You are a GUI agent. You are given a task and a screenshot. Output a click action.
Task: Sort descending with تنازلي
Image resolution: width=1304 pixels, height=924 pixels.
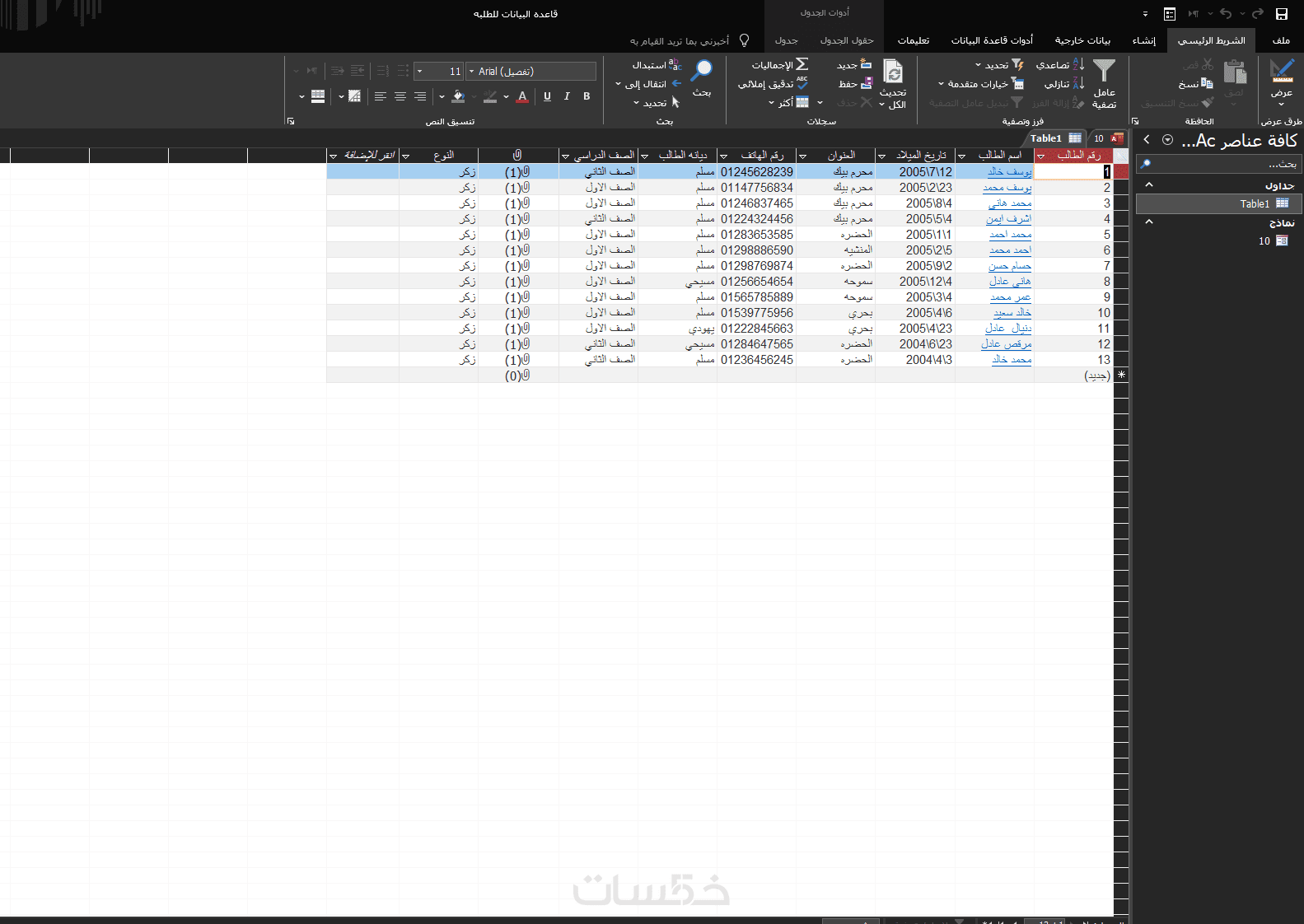coord(1064,84)
